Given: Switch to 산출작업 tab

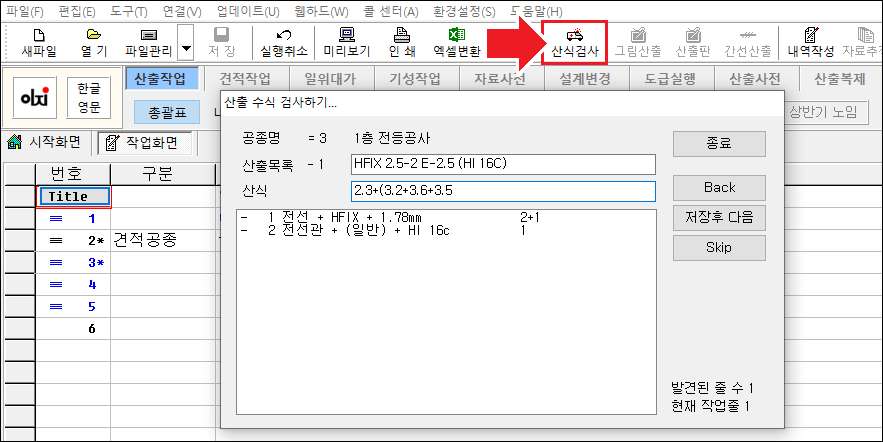Looking at the screenshot, I should [x=160, y=79].
